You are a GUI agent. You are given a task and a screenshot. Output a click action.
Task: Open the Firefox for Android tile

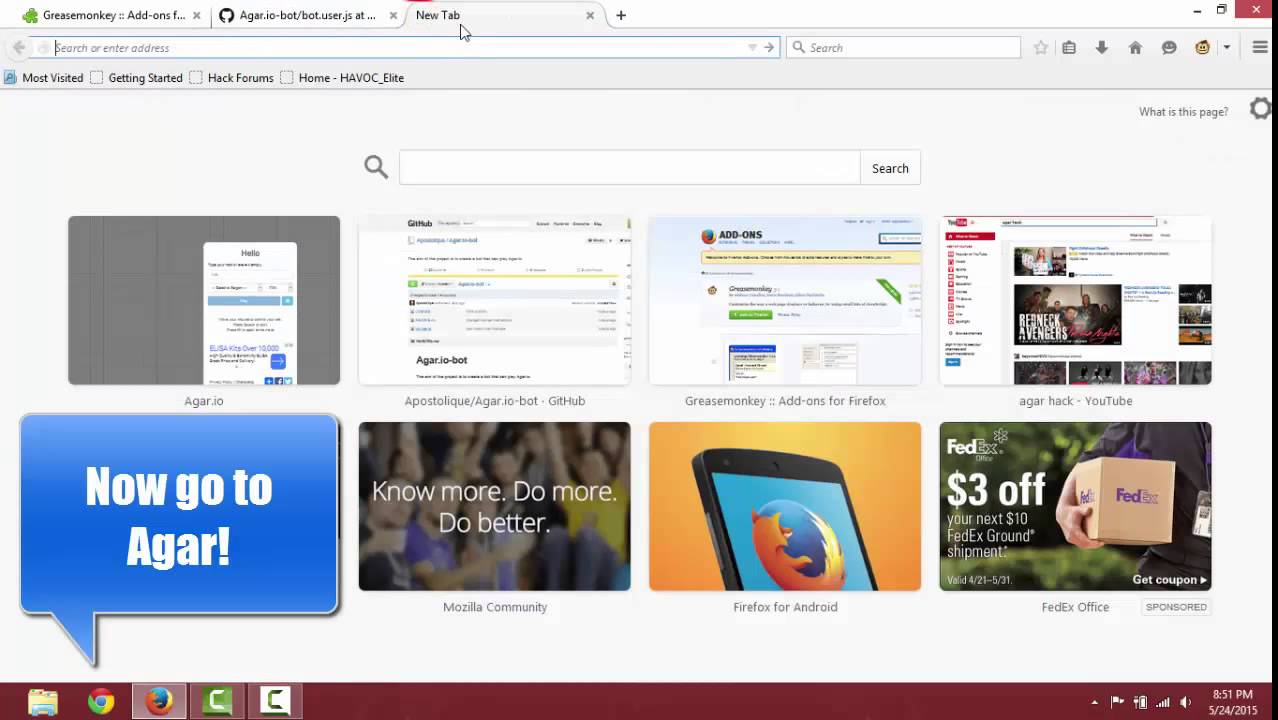click(785, 506)
